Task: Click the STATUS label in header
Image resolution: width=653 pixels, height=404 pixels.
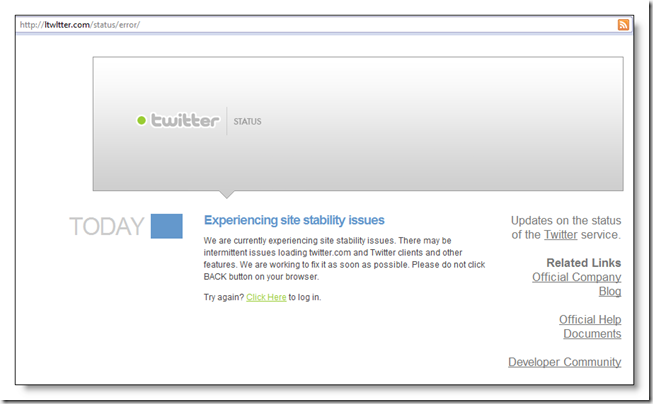Action: point(247,122)
